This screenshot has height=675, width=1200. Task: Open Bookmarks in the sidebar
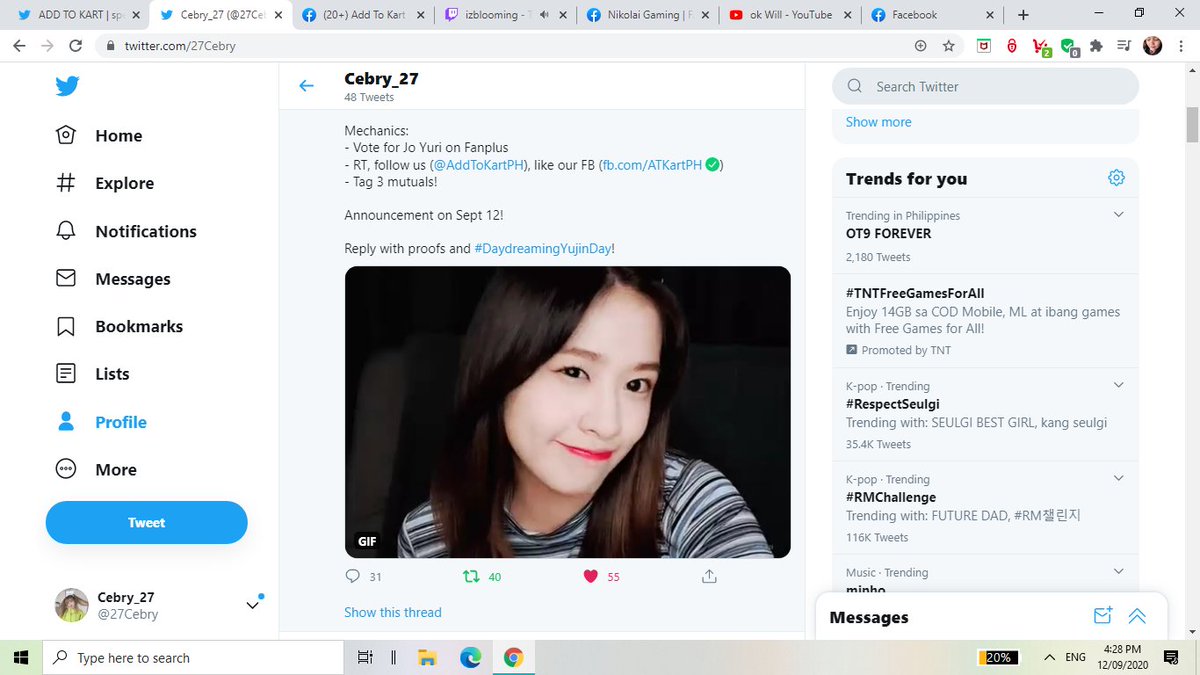(x=119, y=326)
